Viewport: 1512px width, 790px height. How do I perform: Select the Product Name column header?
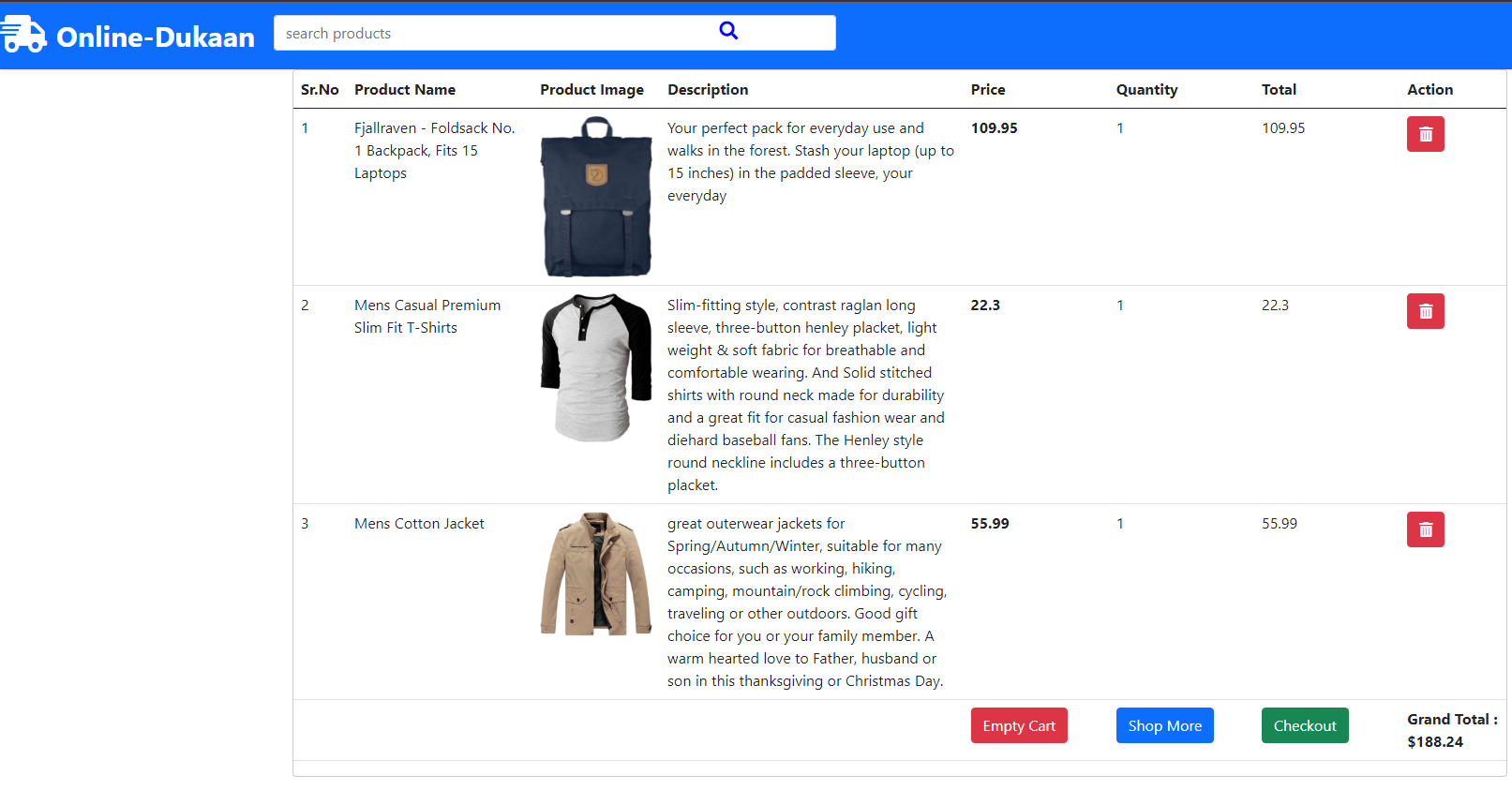coord(405,90)
